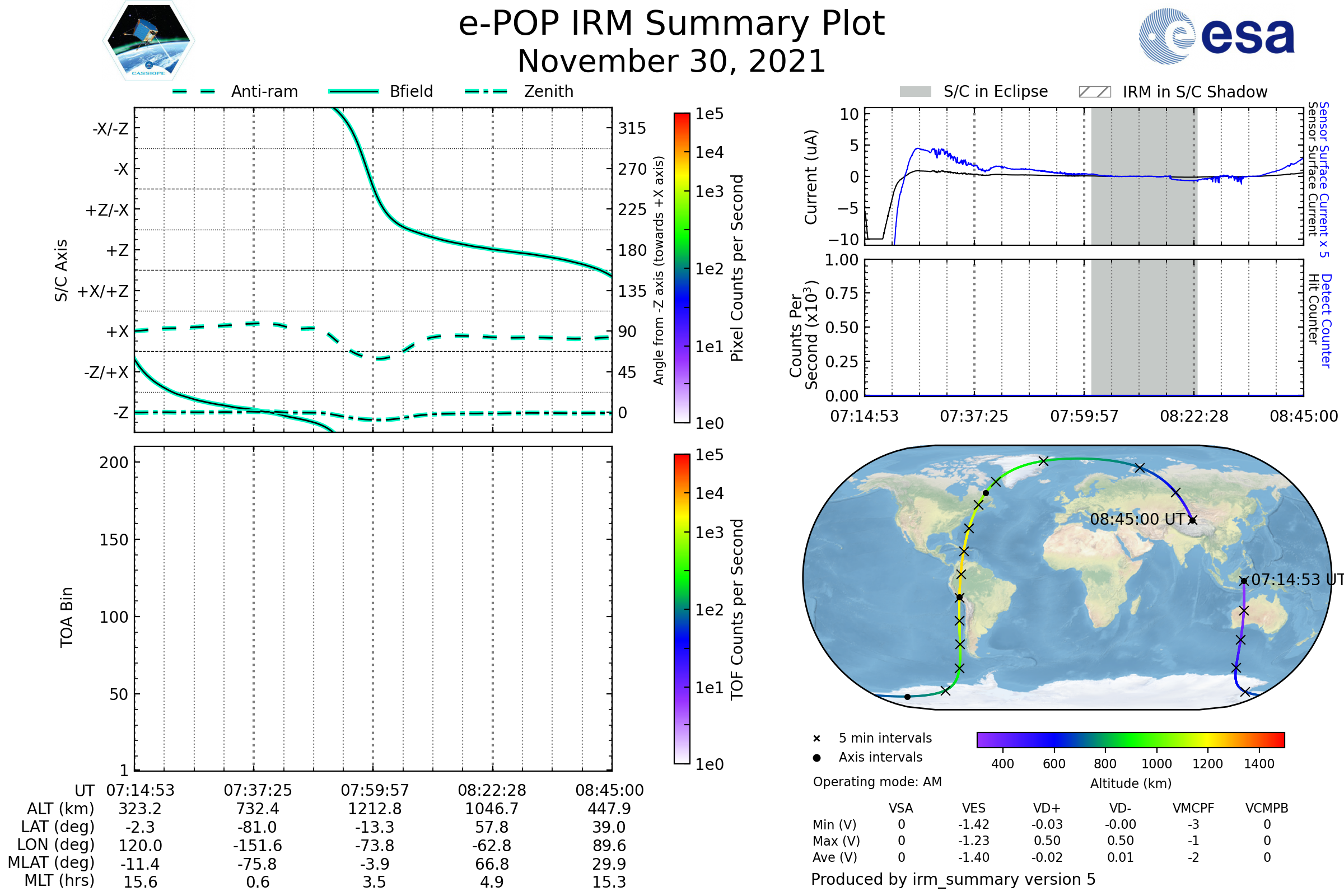1344x896 pixels.
Task: Click the TOA Bin axis label
Action: coord(67,617)
